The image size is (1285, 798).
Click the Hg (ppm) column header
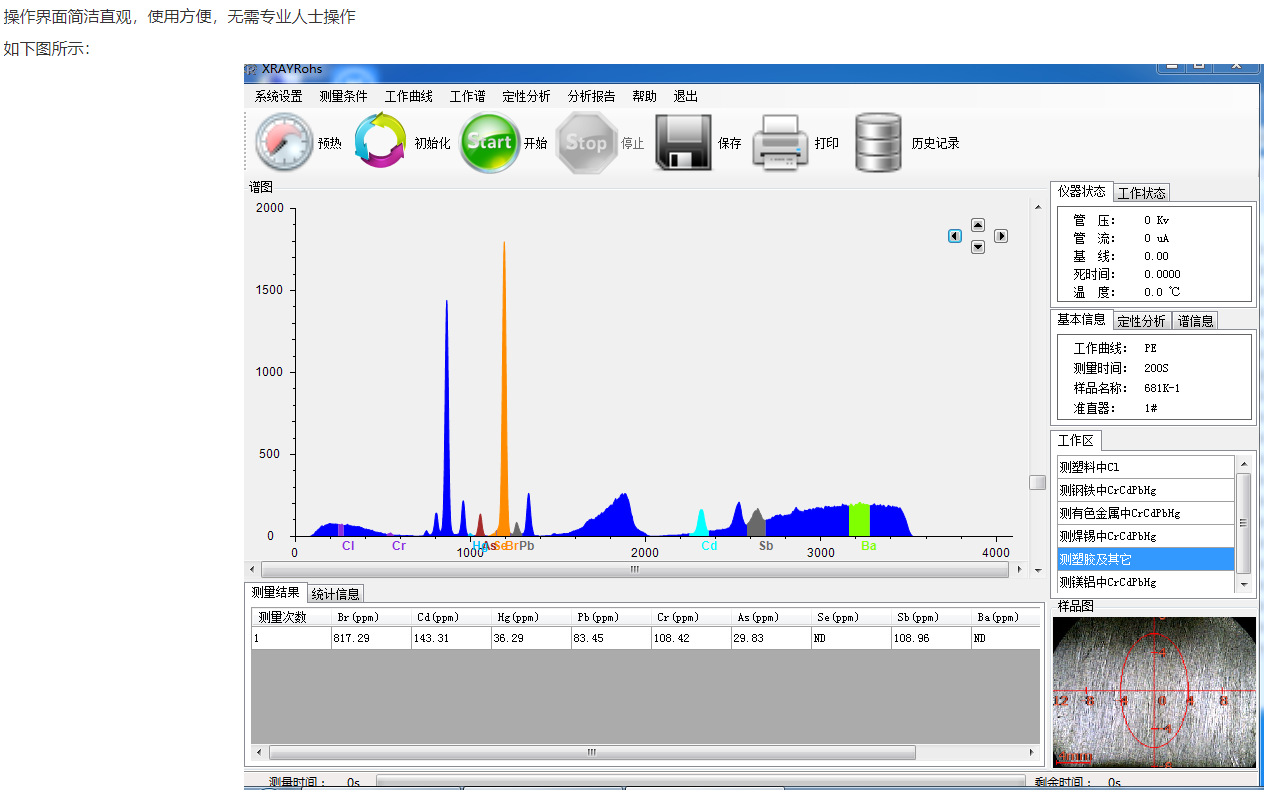[531, 617]
